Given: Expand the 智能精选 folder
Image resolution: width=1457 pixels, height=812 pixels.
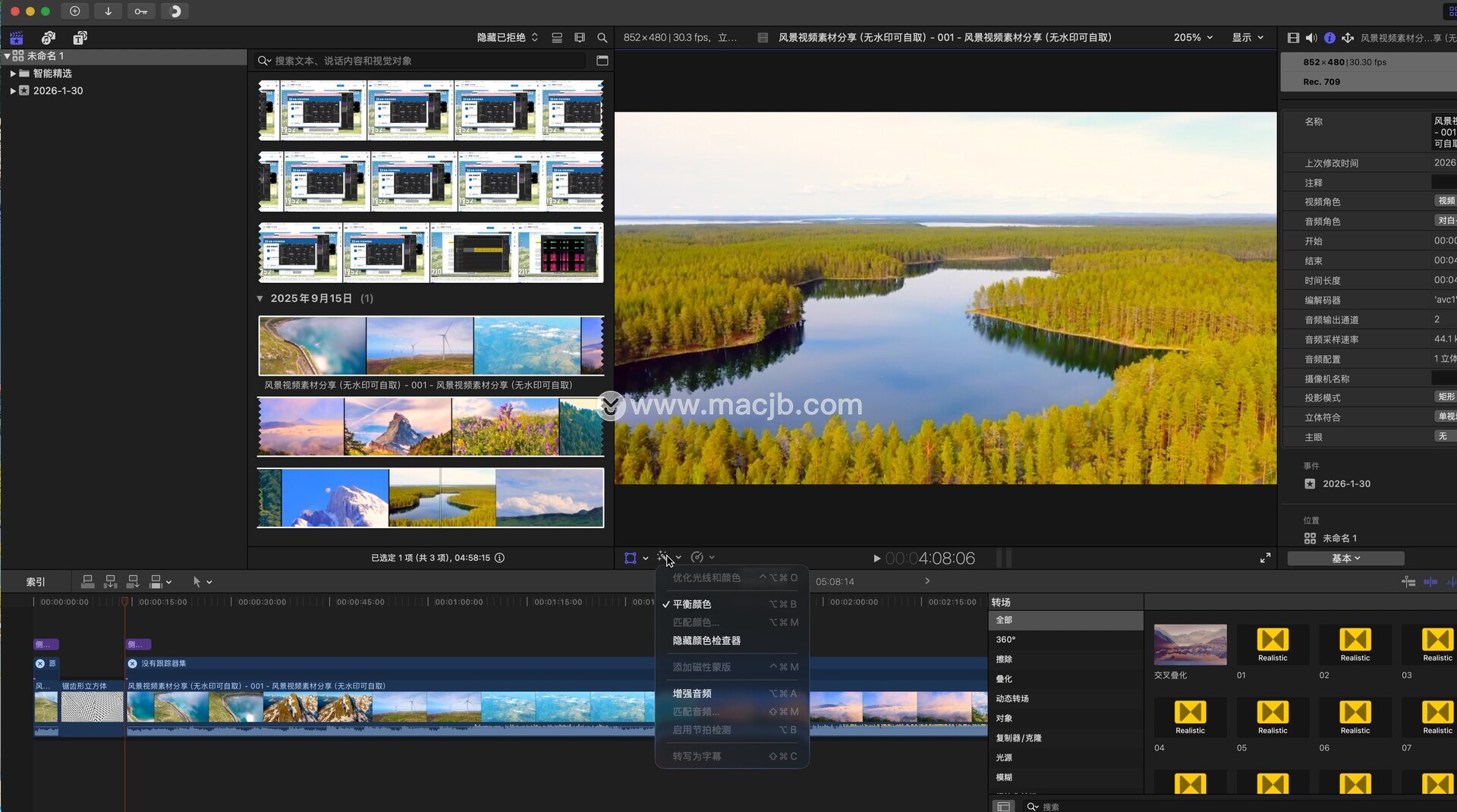Looking at the screenshot, I should [13, 74].
